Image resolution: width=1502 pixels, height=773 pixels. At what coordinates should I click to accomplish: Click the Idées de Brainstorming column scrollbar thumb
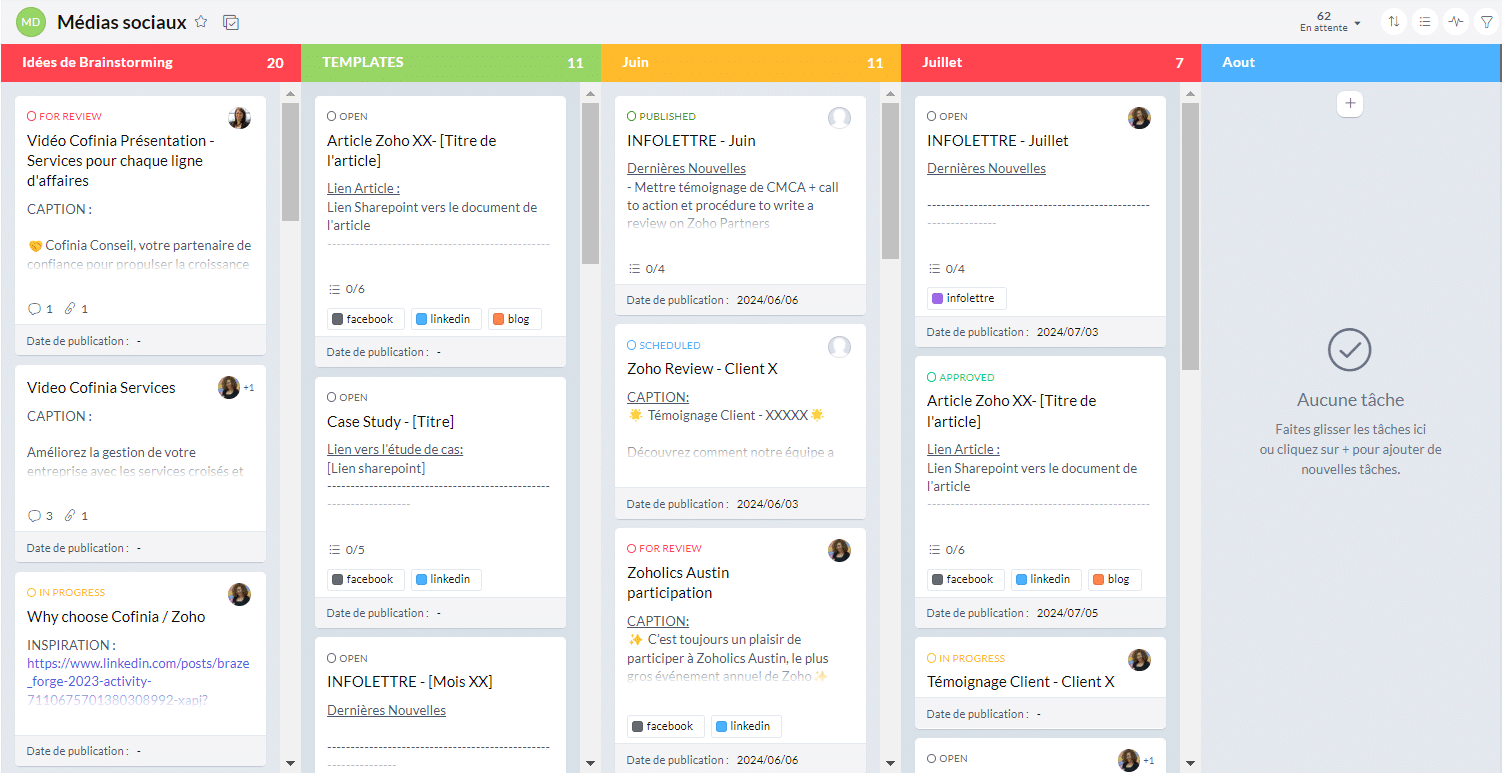coord(290,162)
